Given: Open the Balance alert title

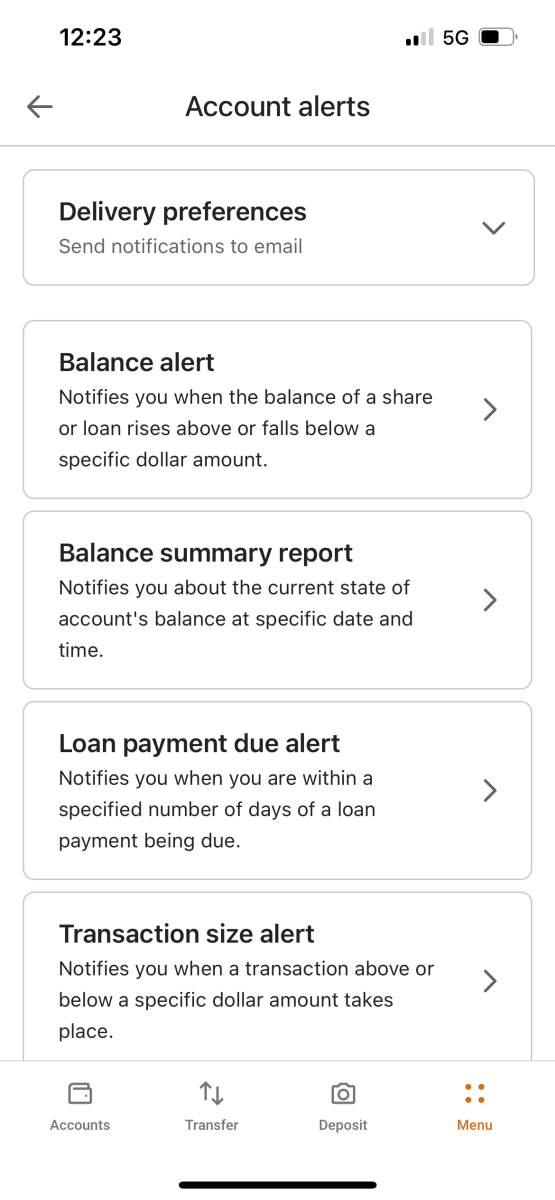Looking at the screenshot, I should tap(137, 362).
